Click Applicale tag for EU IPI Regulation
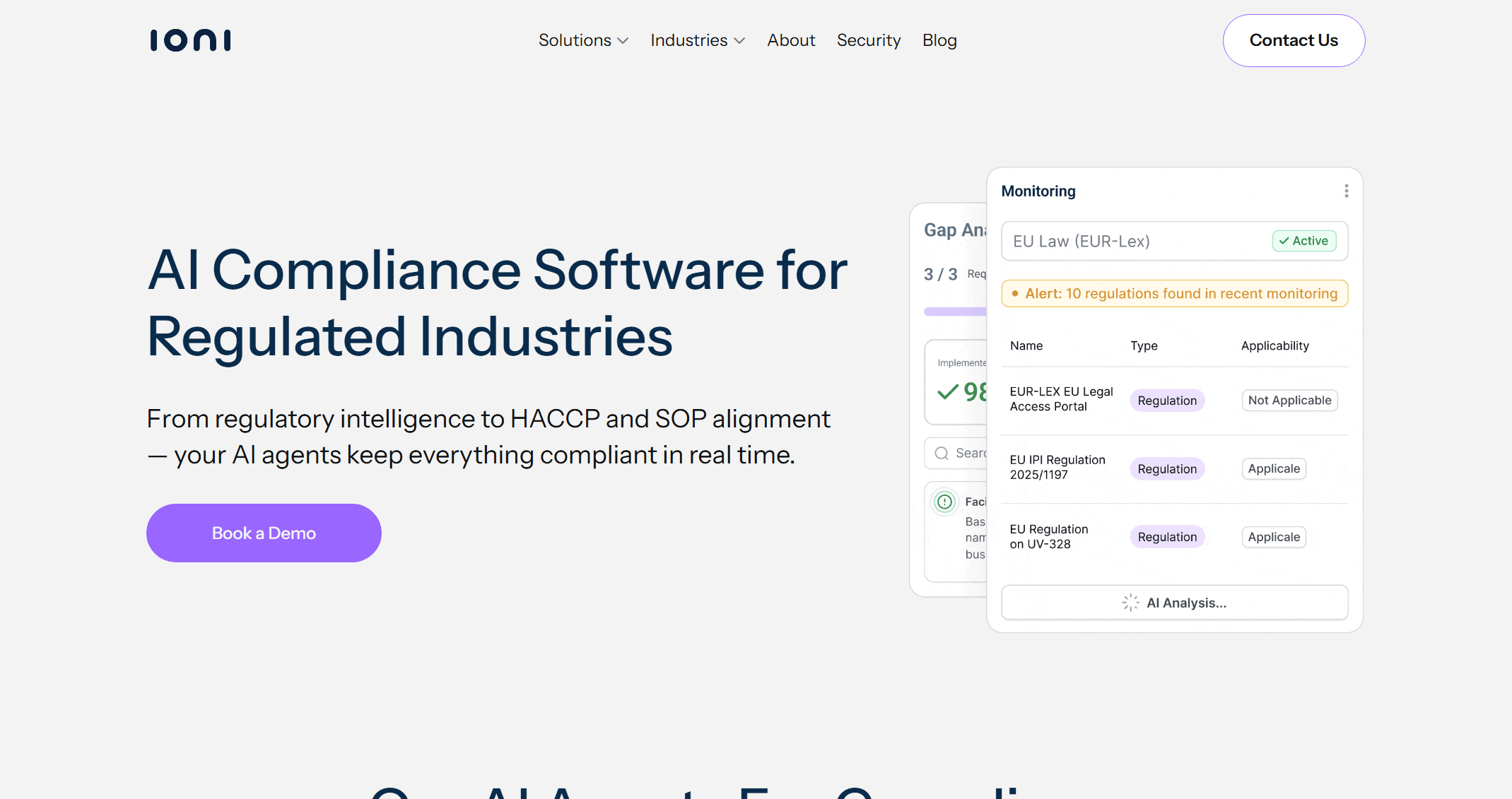The image size is (1512, 799). click(x=1274, y=469)
